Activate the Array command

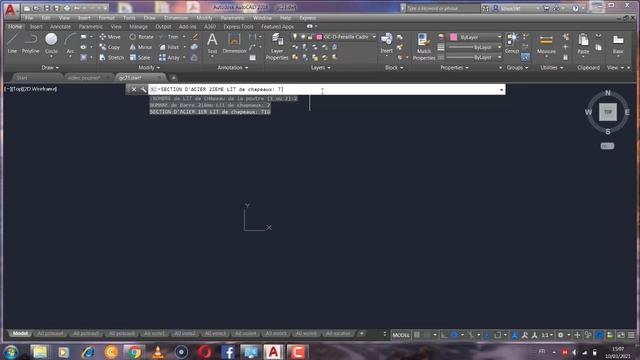169,58
